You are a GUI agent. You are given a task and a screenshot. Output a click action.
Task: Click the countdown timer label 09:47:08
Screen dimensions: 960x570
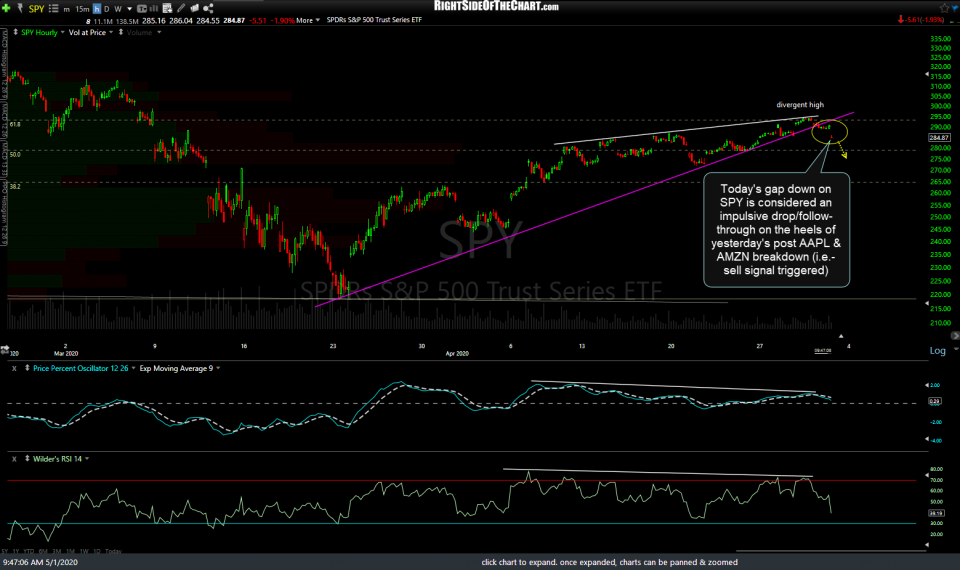822,351
